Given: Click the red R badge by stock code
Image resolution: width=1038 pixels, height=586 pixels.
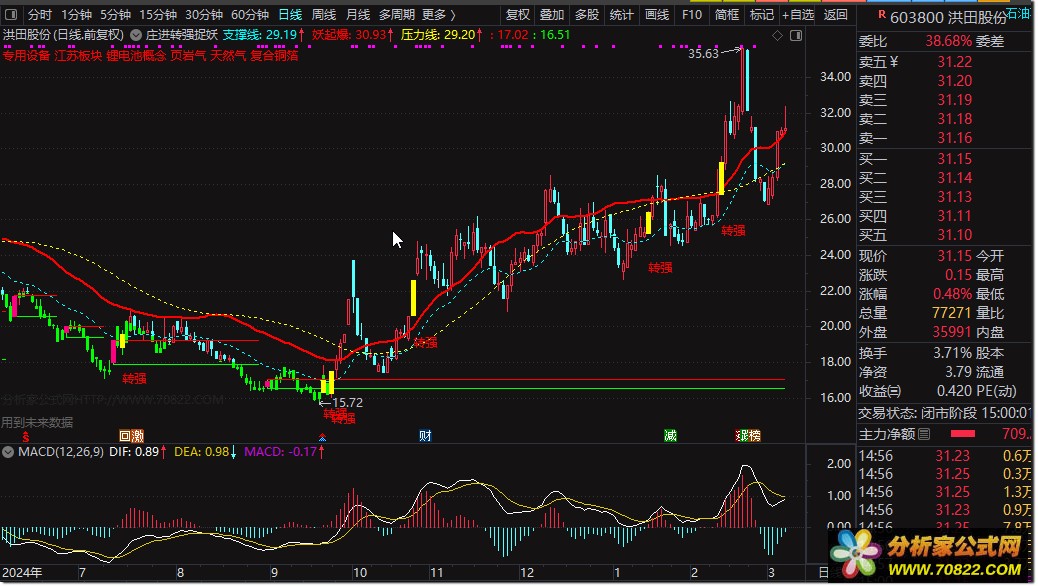Looking at the screenshot, I should point(882,14).
